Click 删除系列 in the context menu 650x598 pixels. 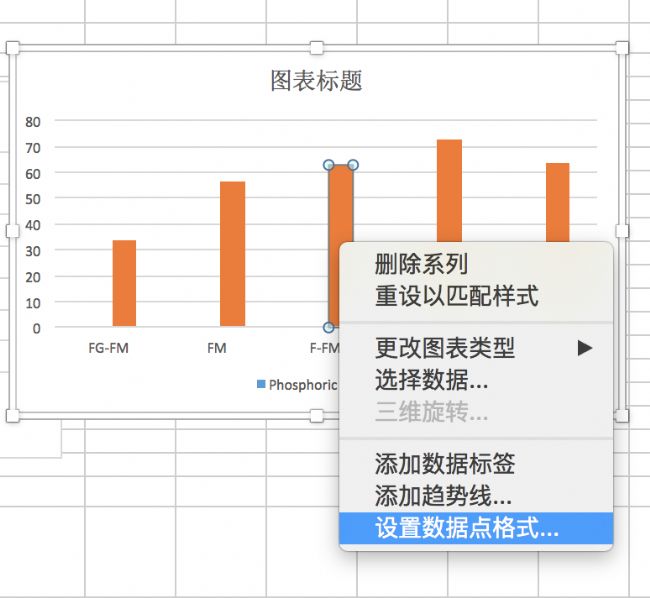(x=421, y=265)
